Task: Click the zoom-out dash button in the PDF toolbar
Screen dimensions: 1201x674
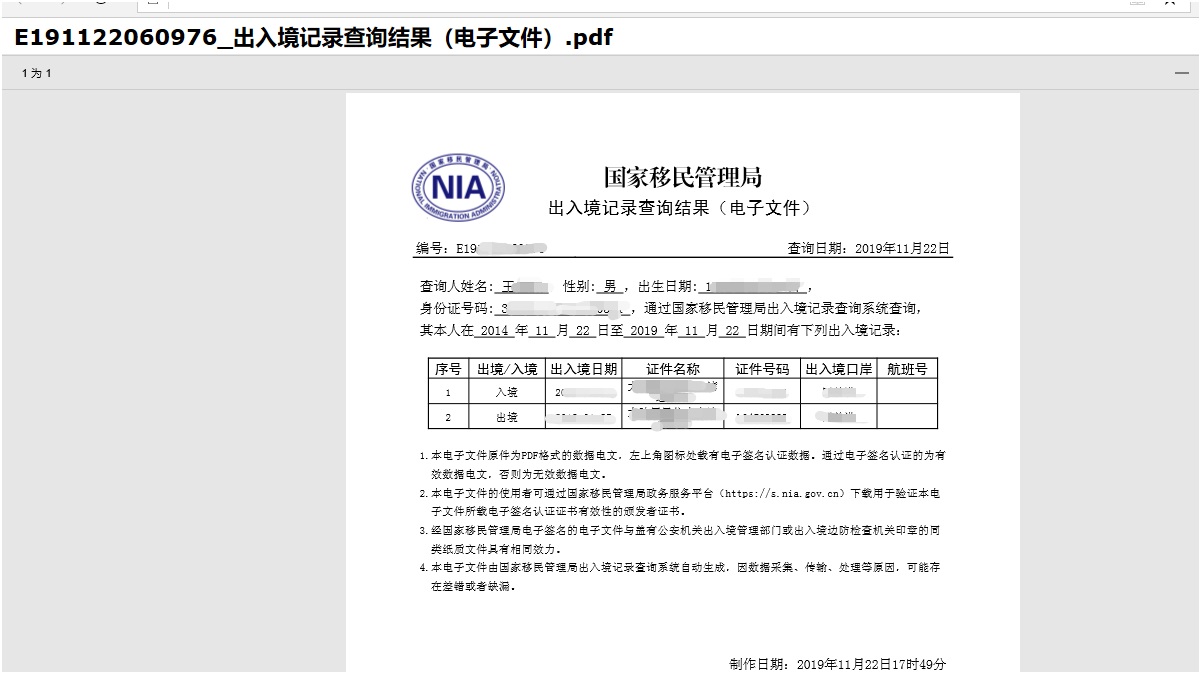Action: [x=1181, y=73]
